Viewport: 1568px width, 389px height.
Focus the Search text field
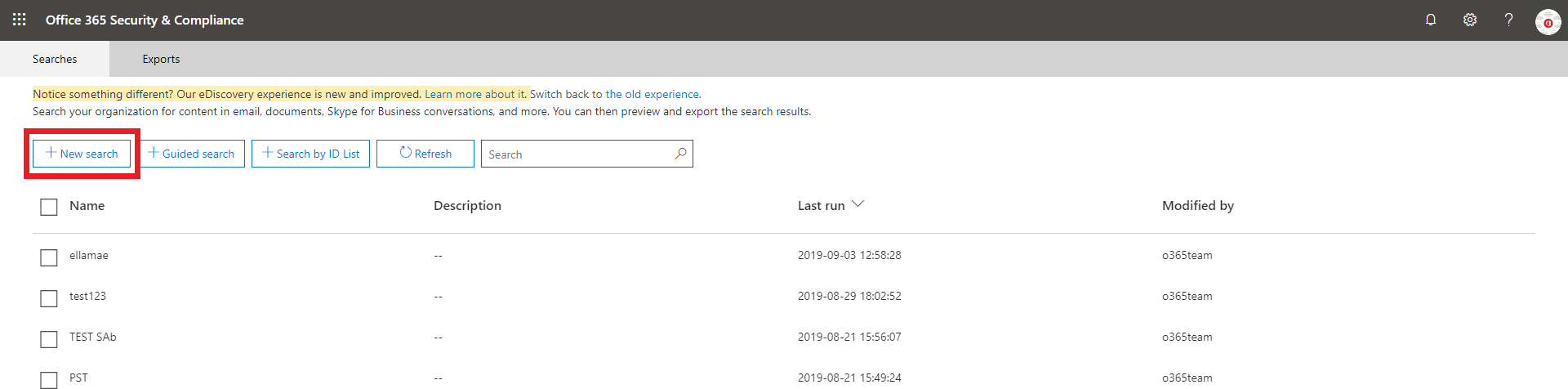click(576, 154)
